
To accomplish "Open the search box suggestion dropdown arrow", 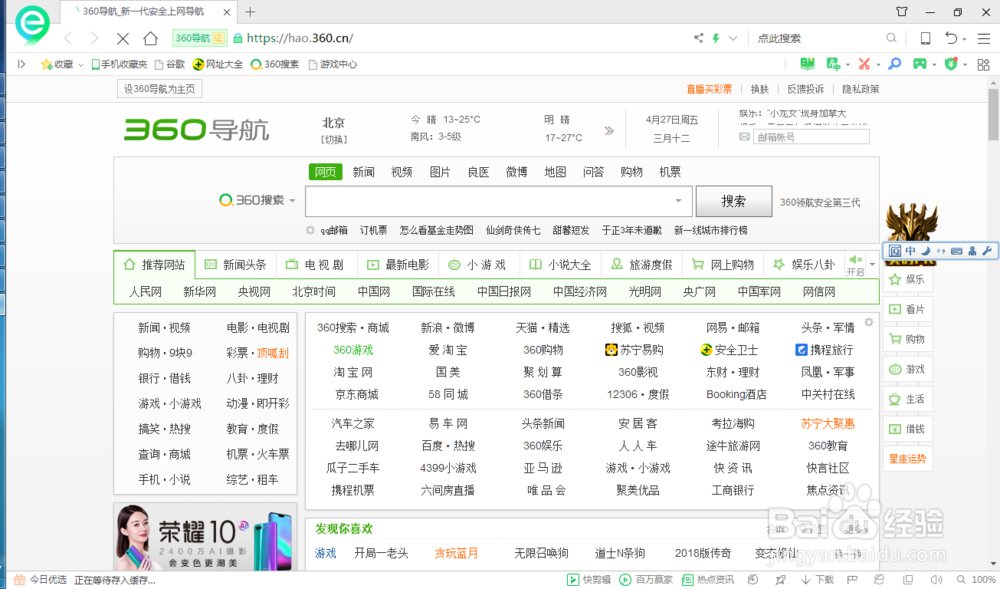I will [679, 201].
